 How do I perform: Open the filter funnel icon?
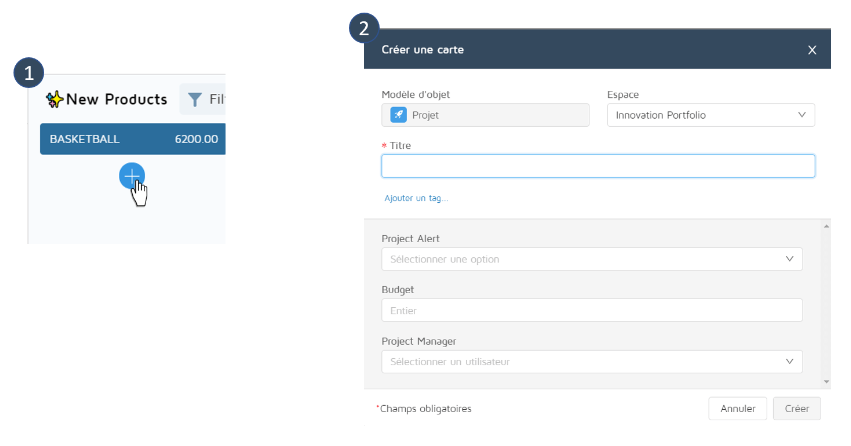[194, 99]
